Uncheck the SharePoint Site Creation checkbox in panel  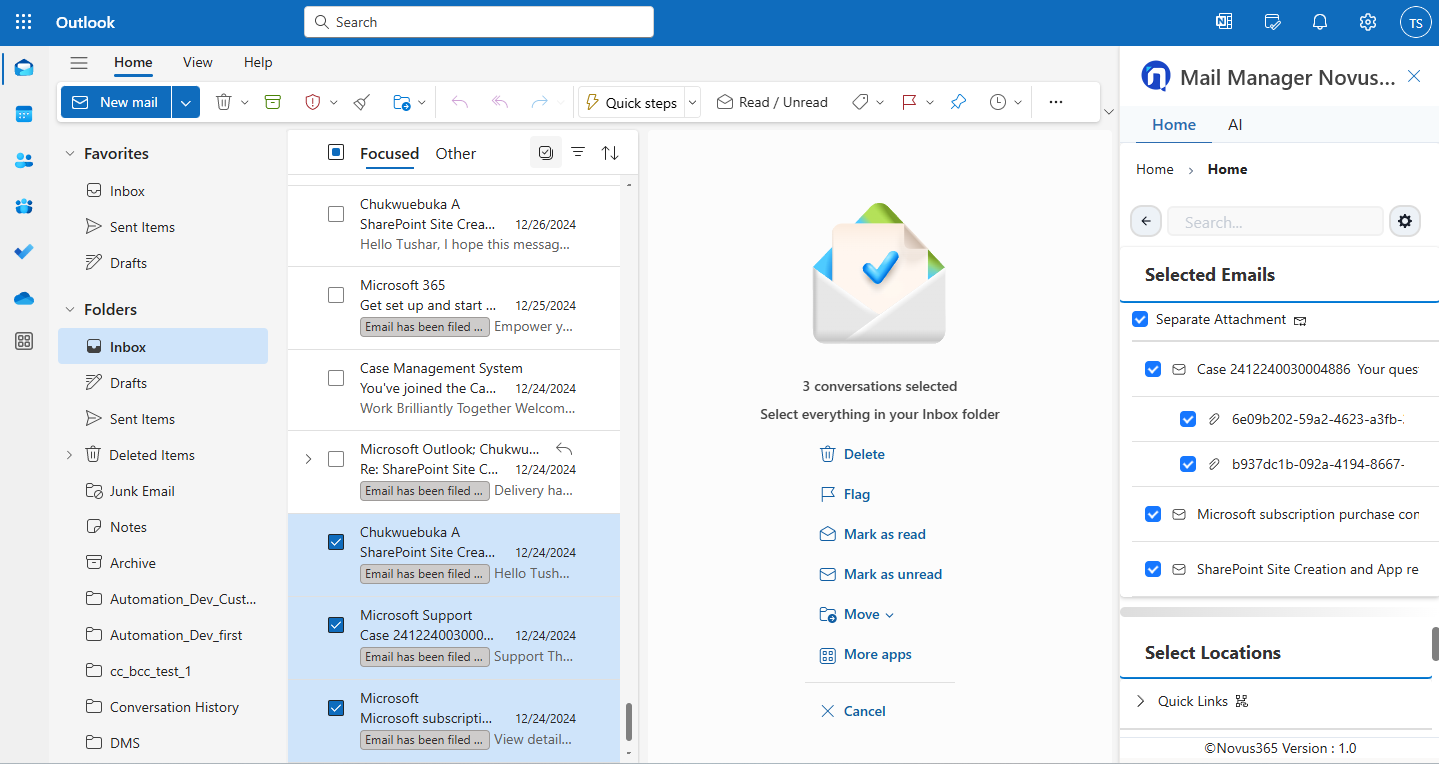[x=1153, y=569]
